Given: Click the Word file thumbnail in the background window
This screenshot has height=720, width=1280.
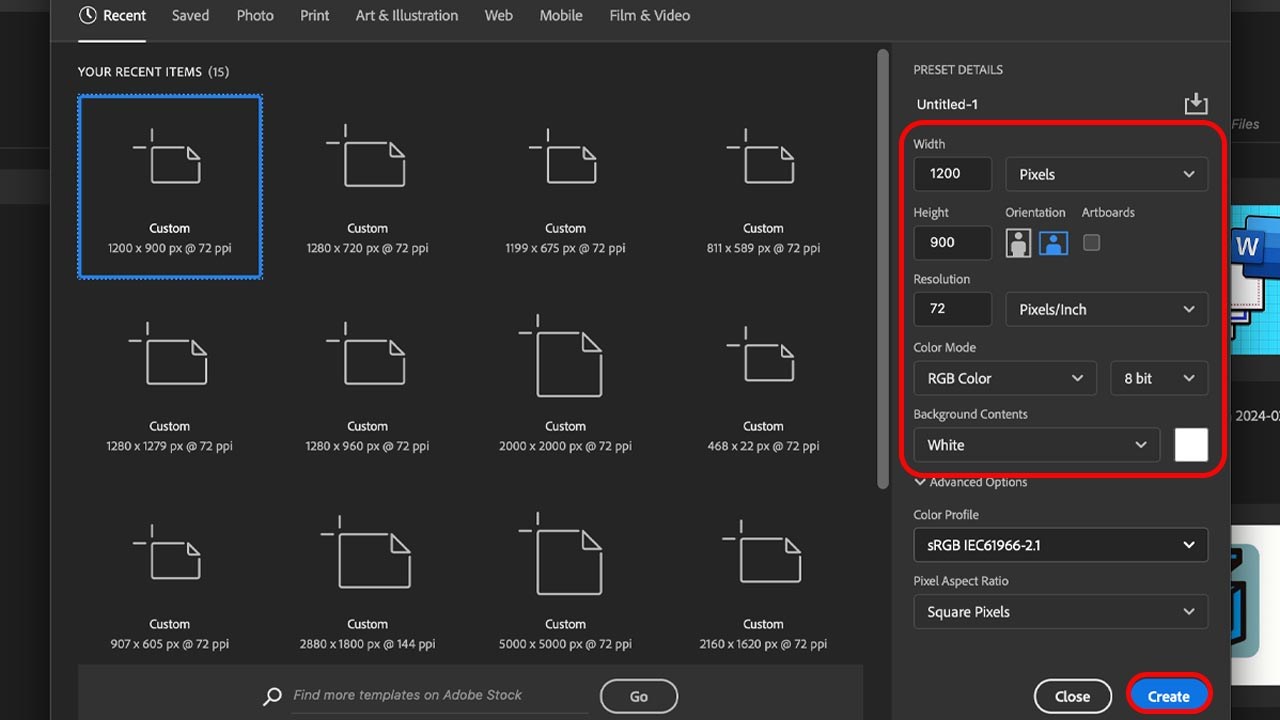Looking at the screenshot, I should click(1254, 280).
